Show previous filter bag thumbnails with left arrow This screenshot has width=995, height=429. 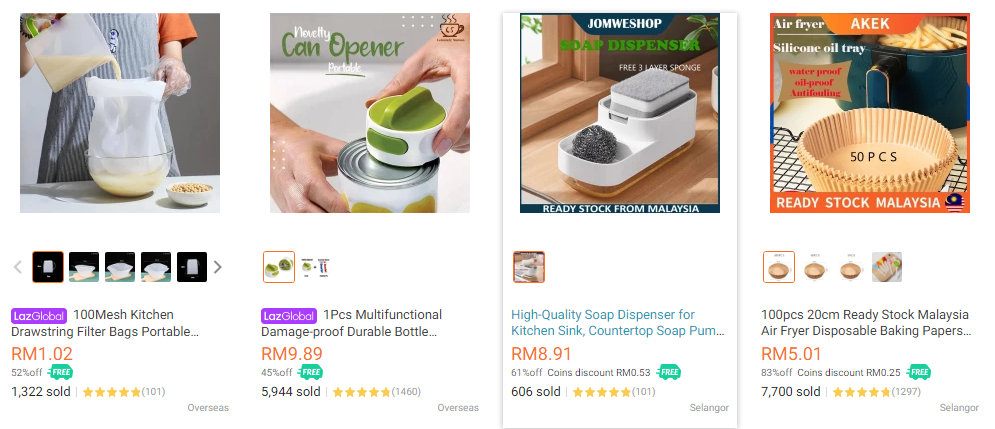[18, 267]
